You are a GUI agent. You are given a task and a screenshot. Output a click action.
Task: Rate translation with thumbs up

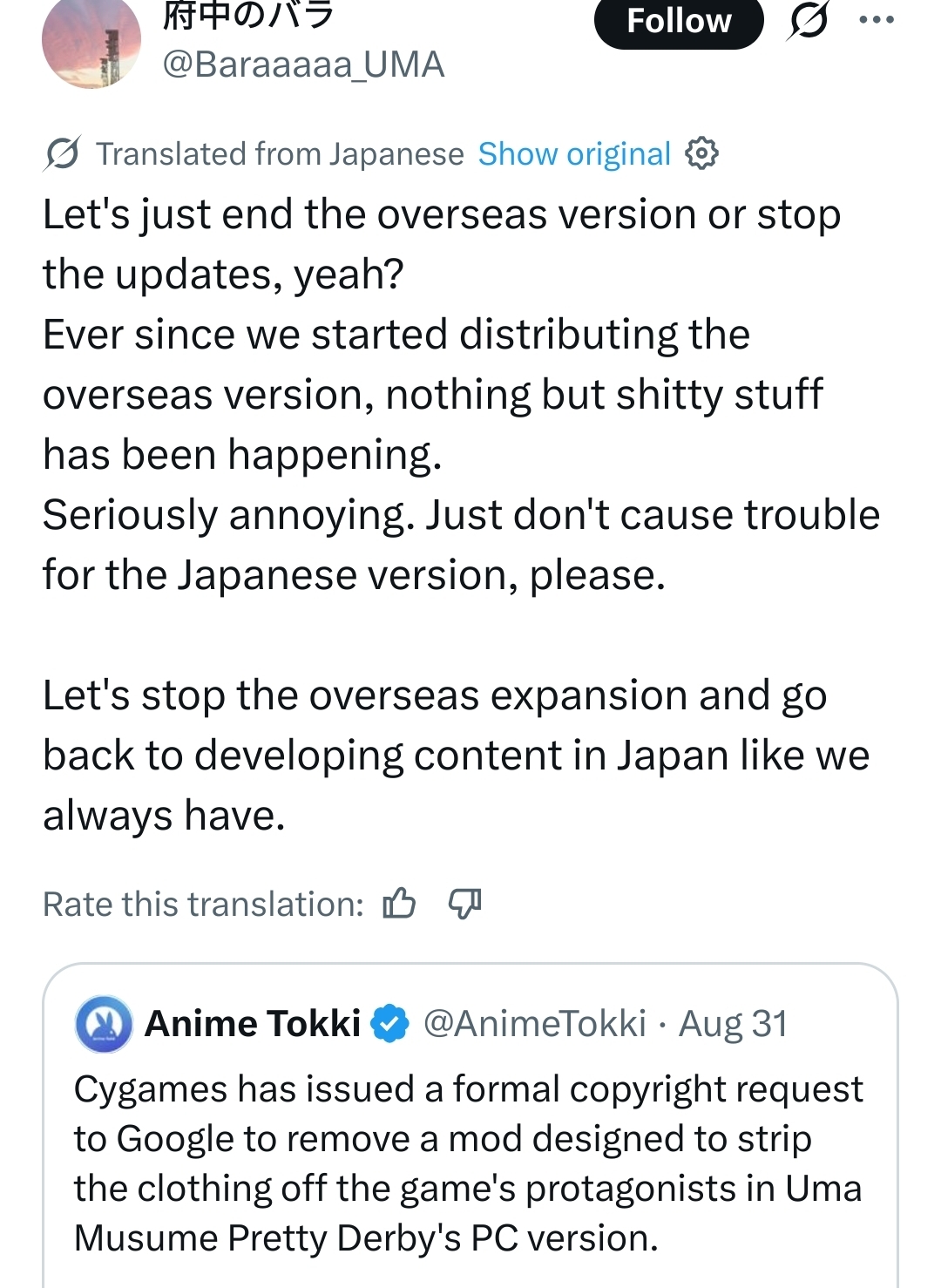click(x=399, y=904)
